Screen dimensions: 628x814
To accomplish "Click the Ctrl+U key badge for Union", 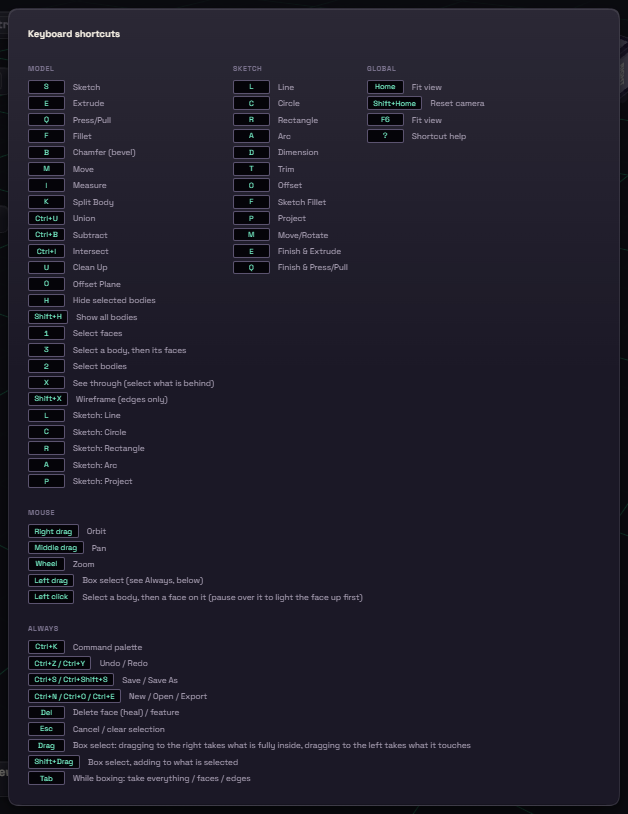I will 46,218.
